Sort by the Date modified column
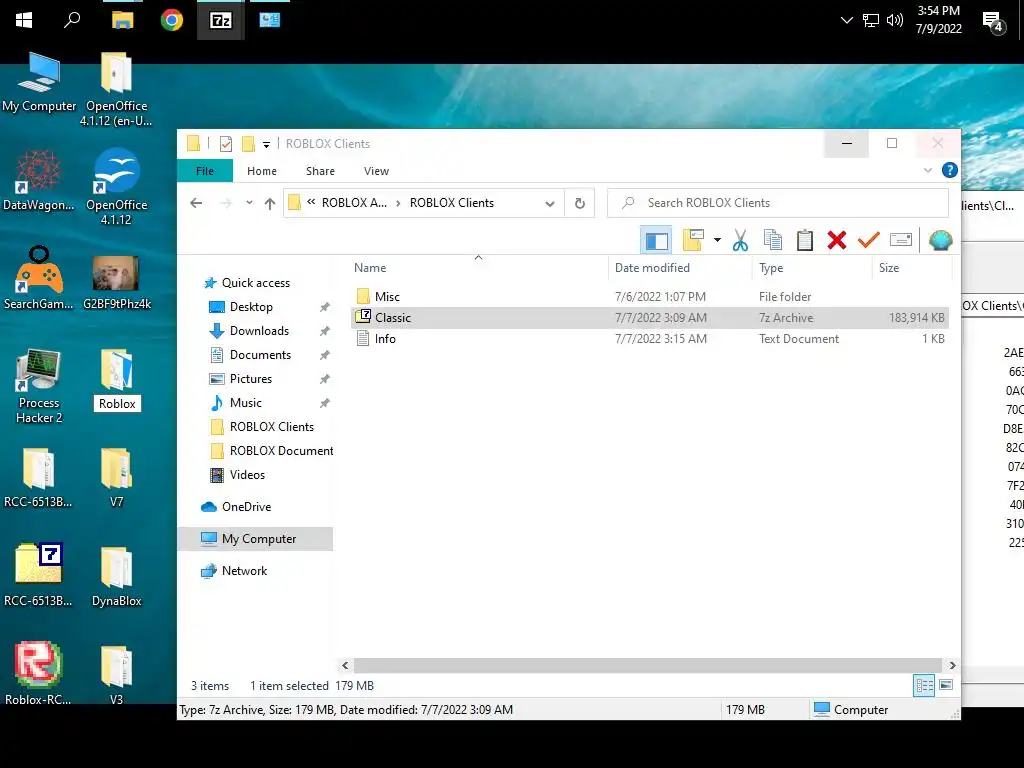 pyautogui.click(x=652, y=268)
